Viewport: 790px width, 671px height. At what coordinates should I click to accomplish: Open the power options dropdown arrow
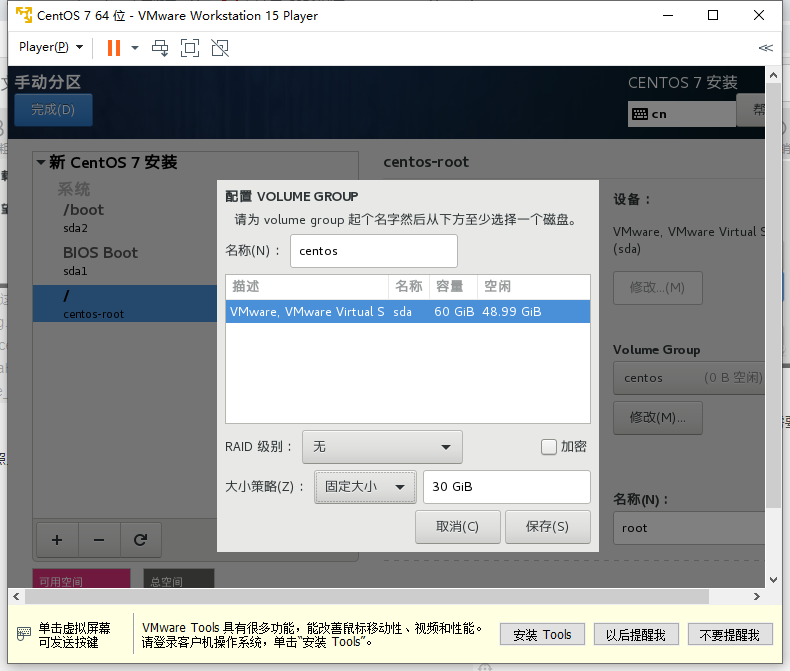click(135, 48)
